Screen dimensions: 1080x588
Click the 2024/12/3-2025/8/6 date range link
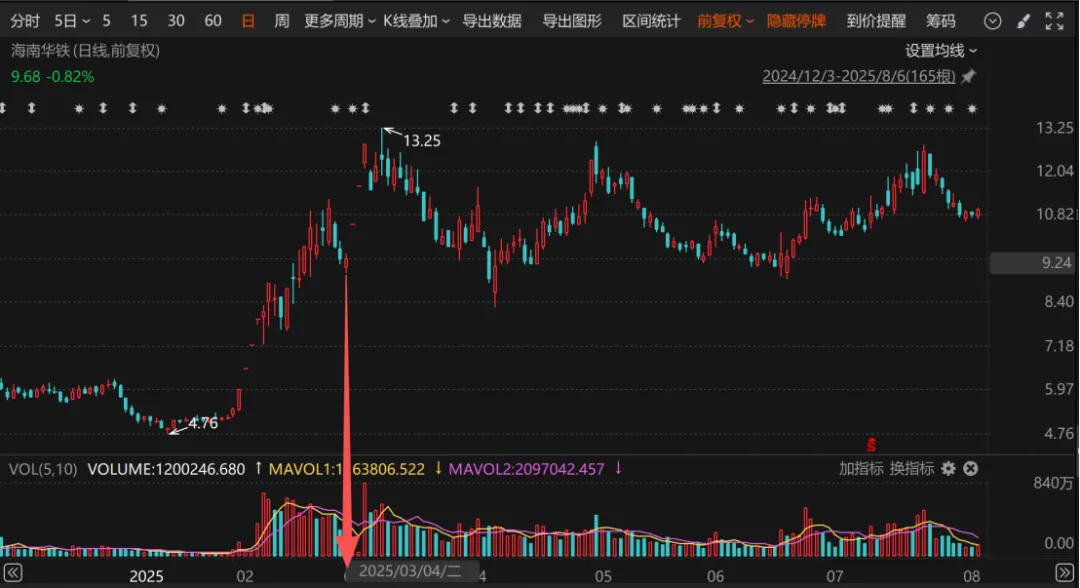(x=859, y=76)
